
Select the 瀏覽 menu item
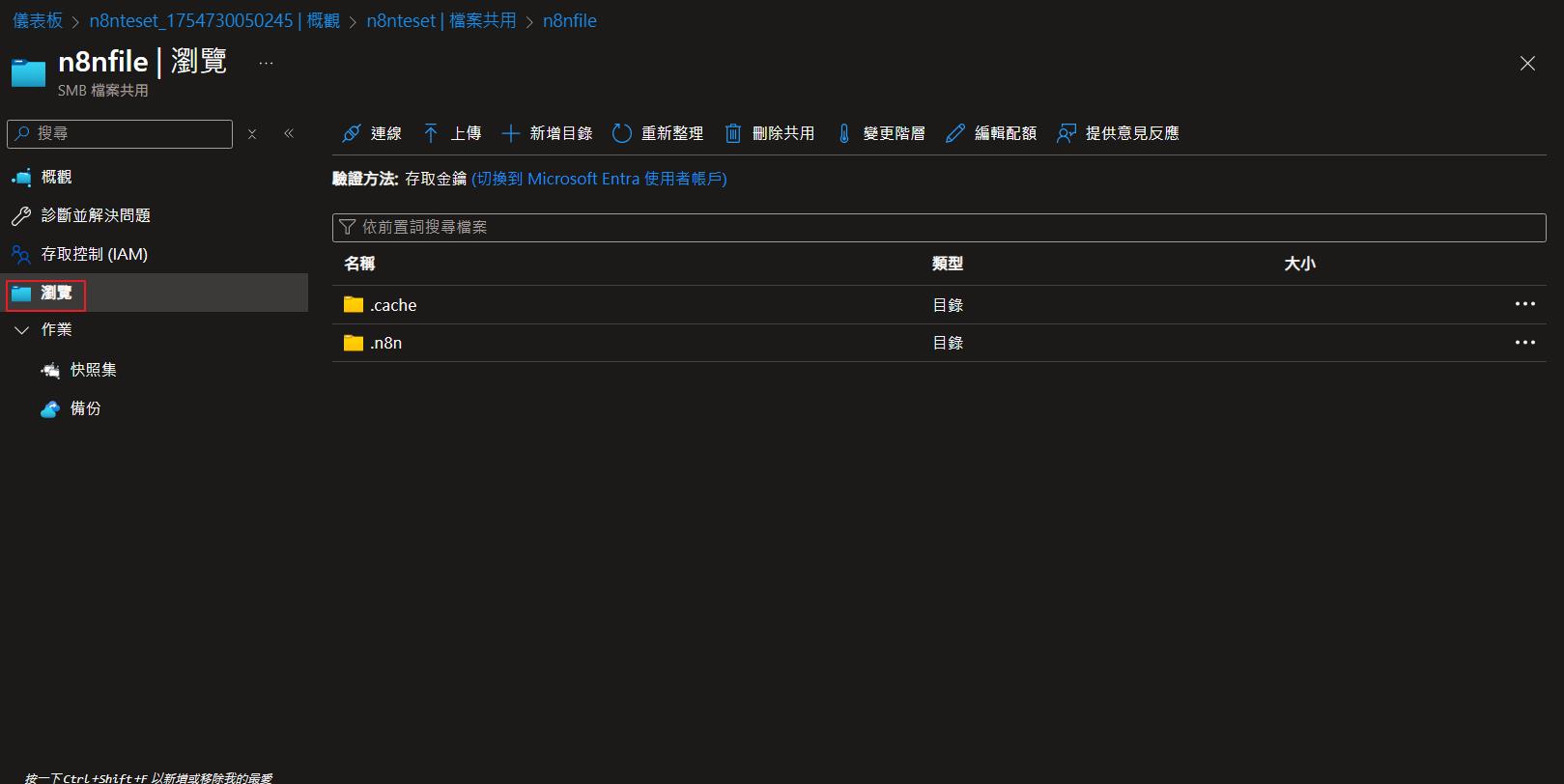[x=155, y=293]
